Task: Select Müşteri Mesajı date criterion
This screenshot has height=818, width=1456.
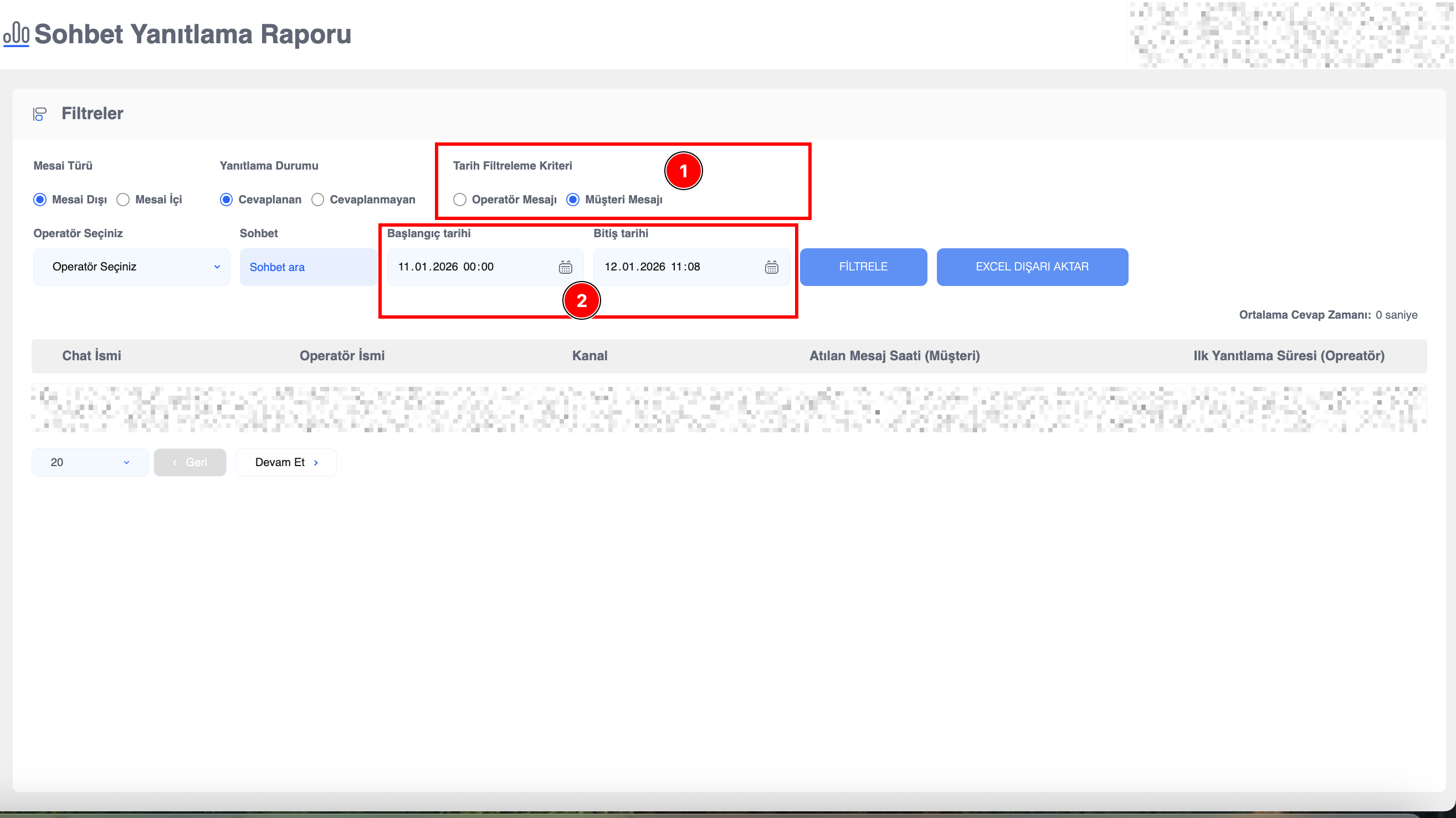Action: [x=572, y=200]
